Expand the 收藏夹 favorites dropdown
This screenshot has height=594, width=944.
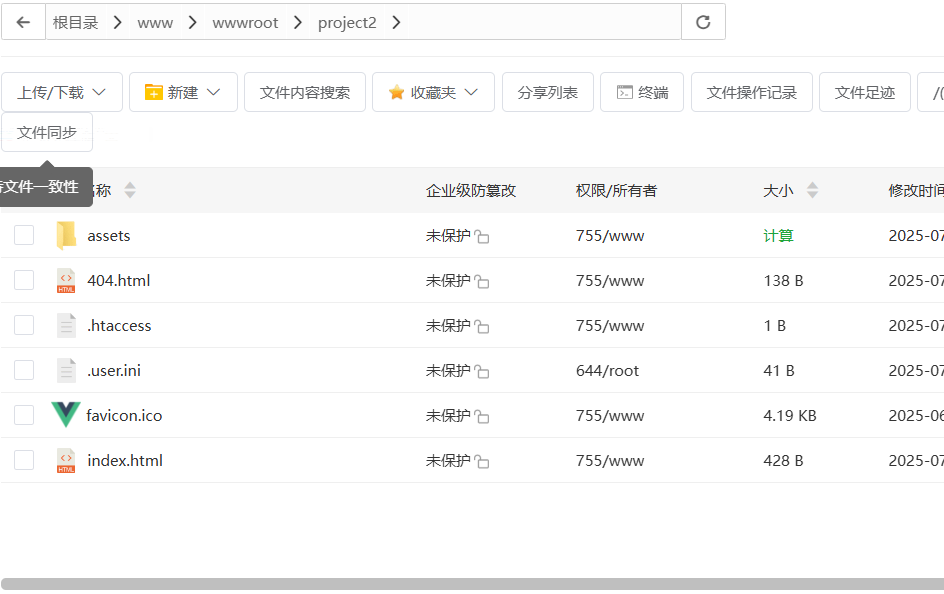tap(433, 92)
